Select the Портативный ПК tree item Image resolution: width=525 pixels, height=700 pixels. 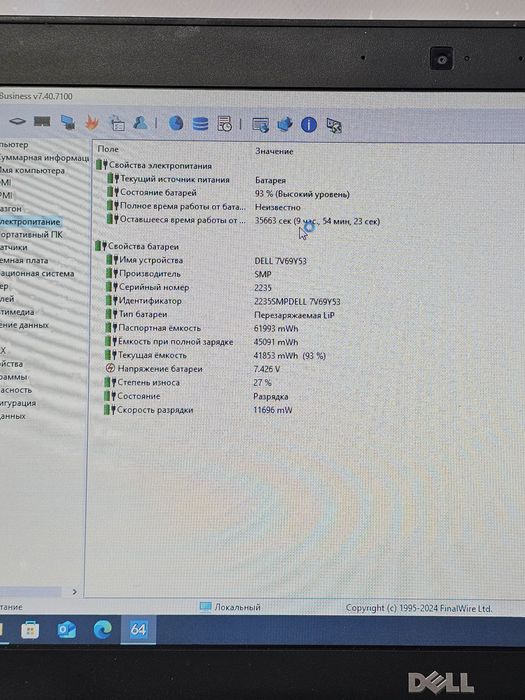tap(31, 234)
